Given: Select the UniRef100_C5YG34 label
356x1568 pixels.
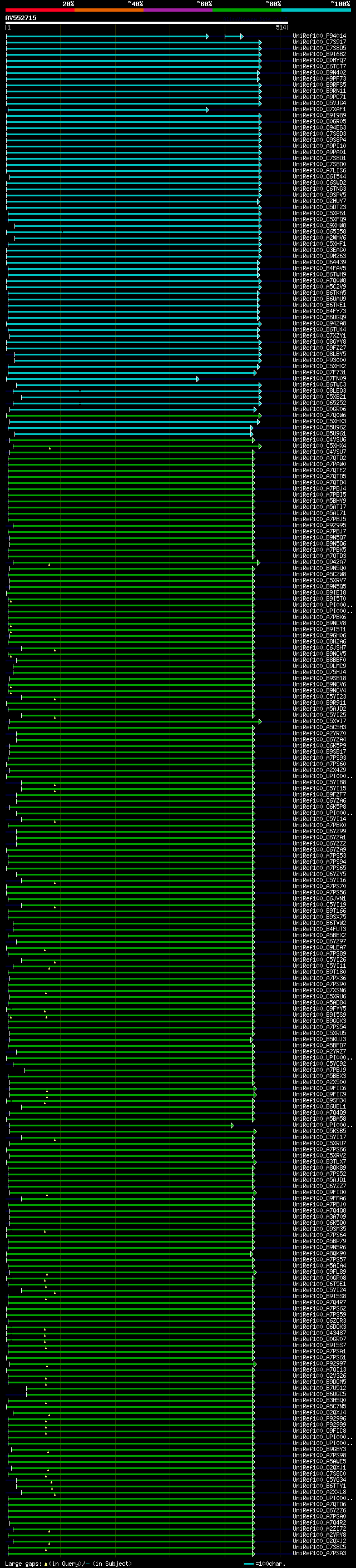Looking at the screenshot, I should [x=319, y=1480].
